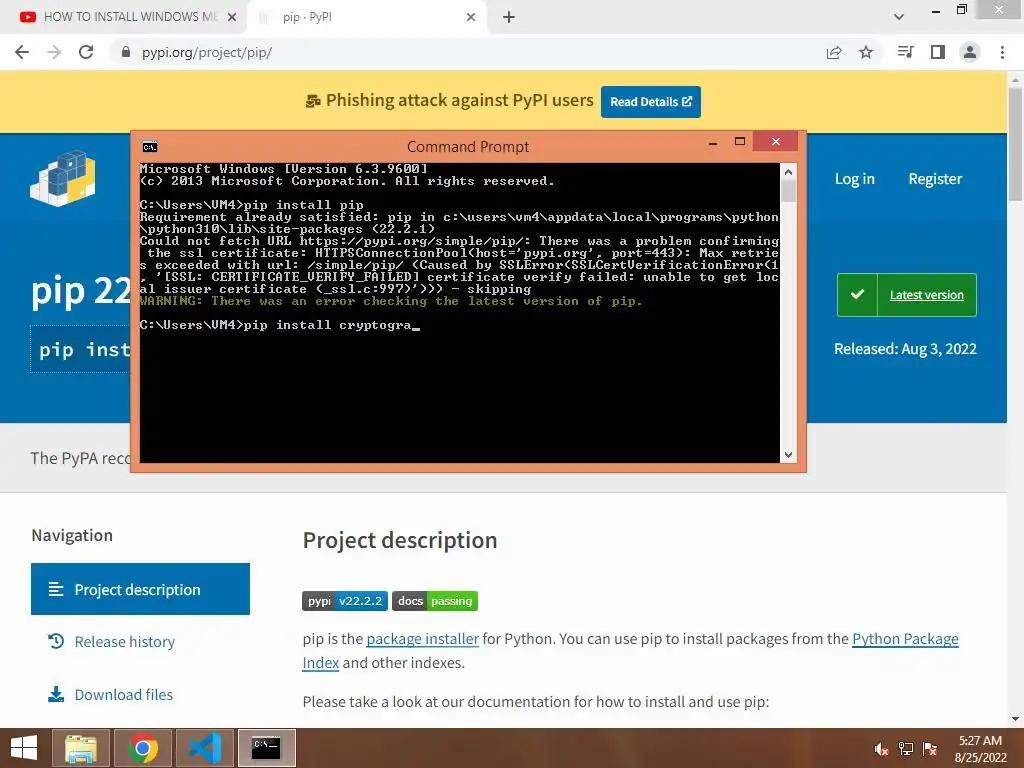1024x768 pixels.
Task: Open Chrome side panel
Action: 938,52
